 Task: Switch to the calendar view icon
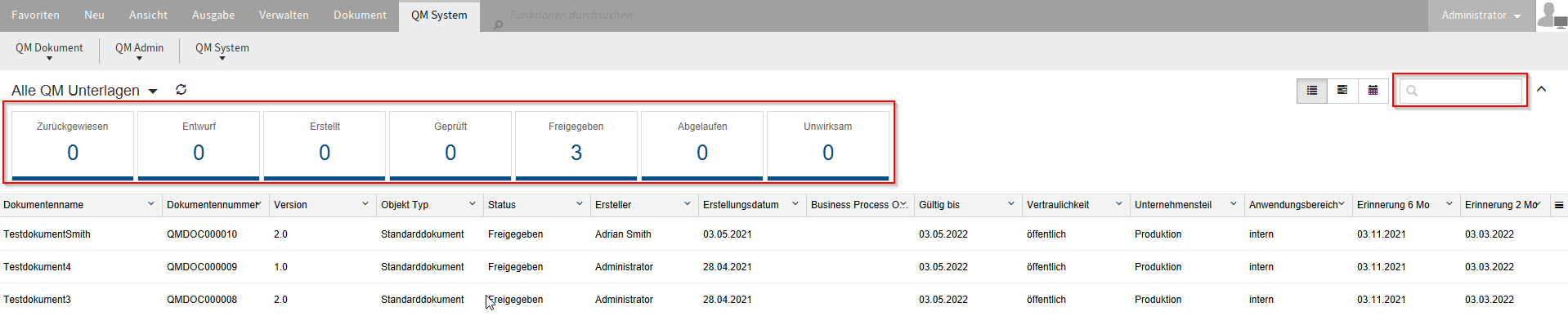(x=1373, y=91)
